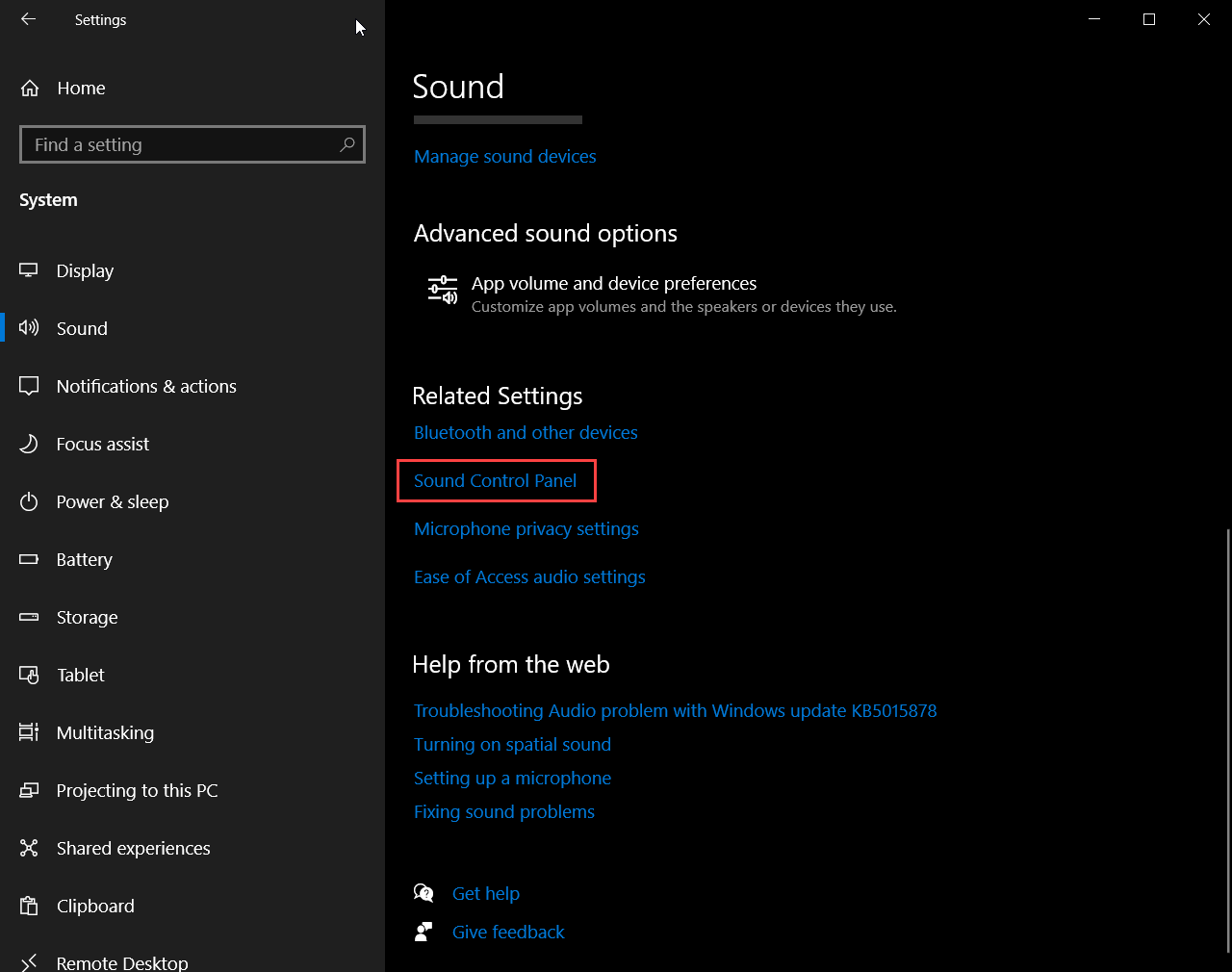Open the Sound Control Panel link

click(x=495, y=480)
